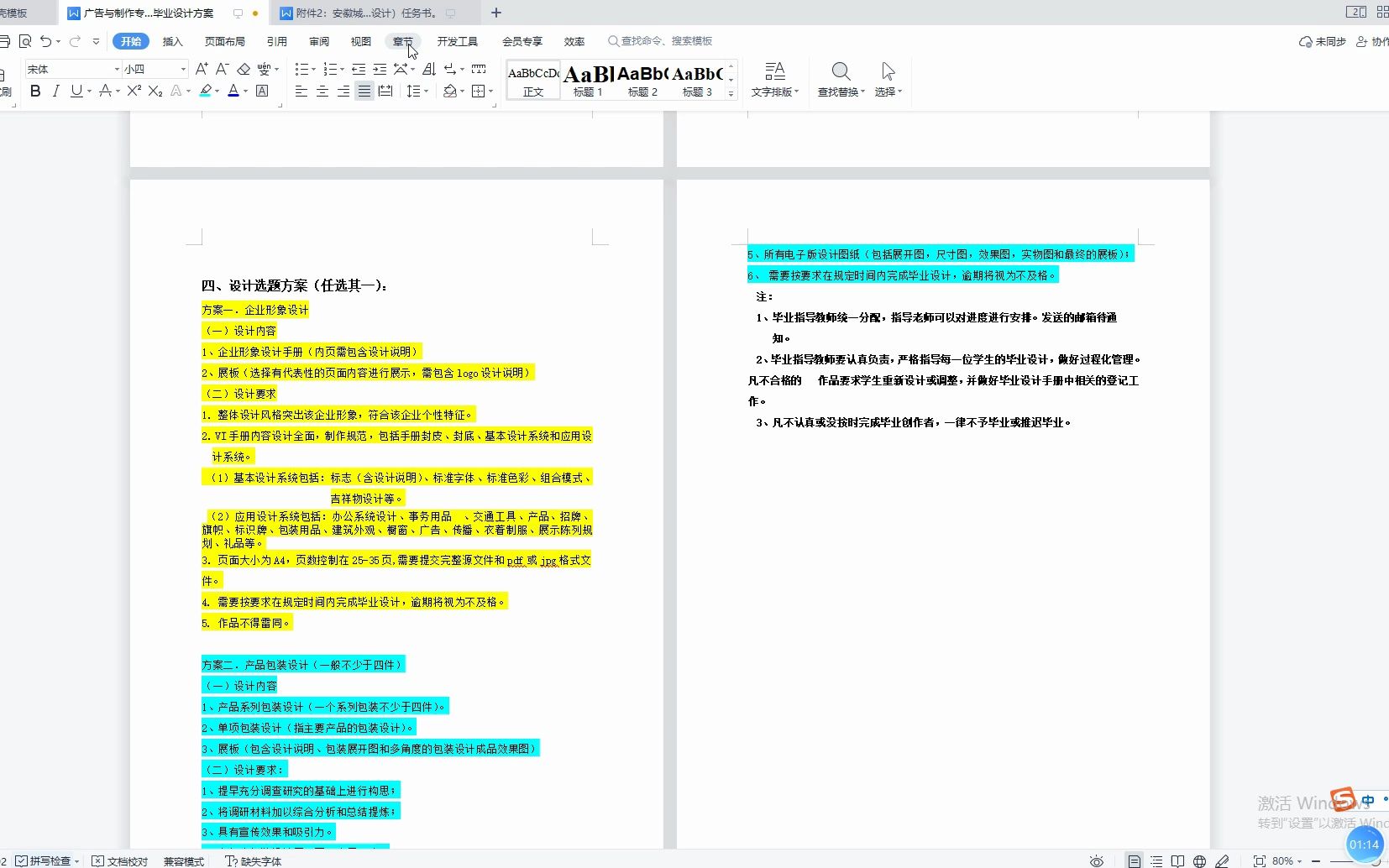Screen dimensions: 1389x868
Task: Click 兼容模式 in status bar
Action: coord(184,860)
